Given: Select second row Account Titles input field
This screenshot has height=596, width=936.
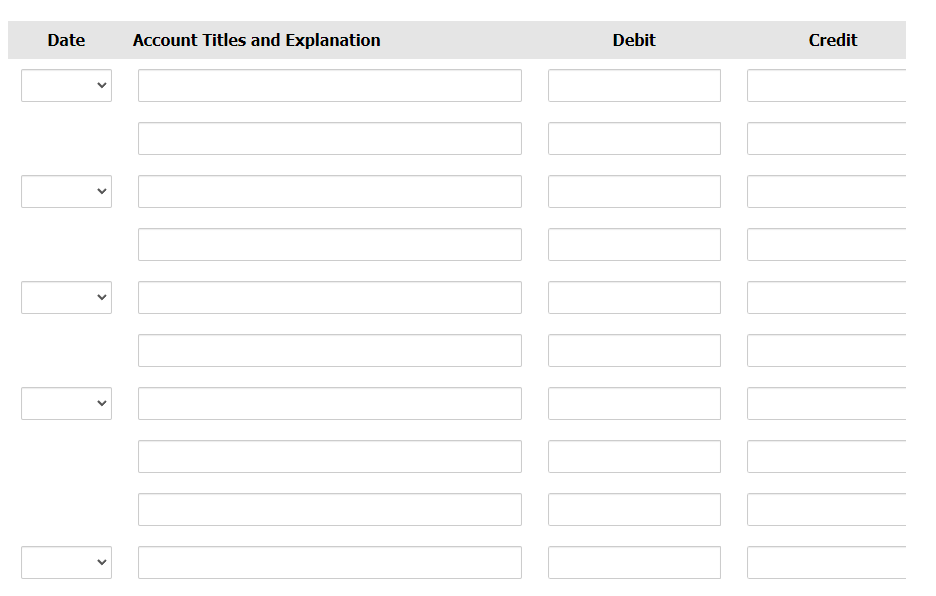Looking at the screenshot, I should 330,139.
